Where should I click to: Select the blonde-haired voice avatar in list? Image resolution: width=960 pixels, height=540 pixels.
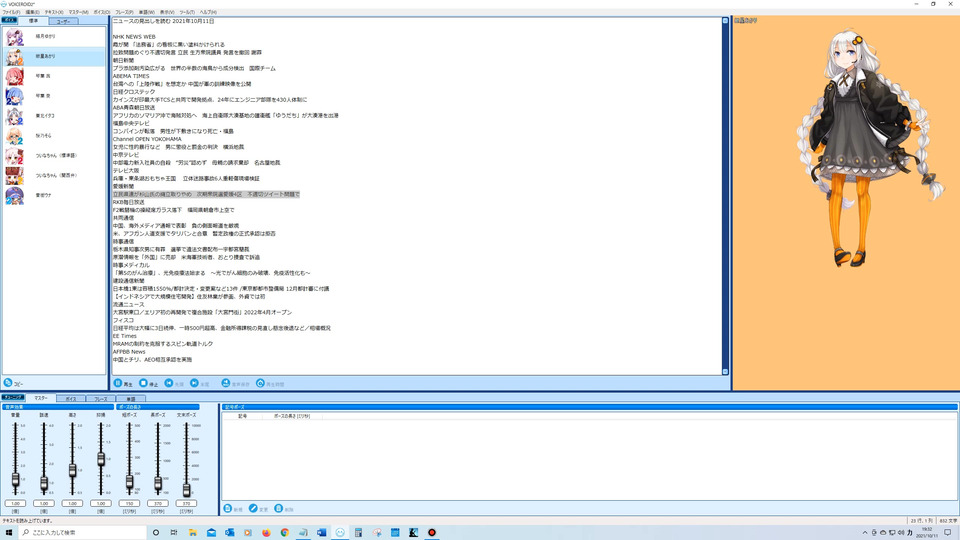[15, 136]
